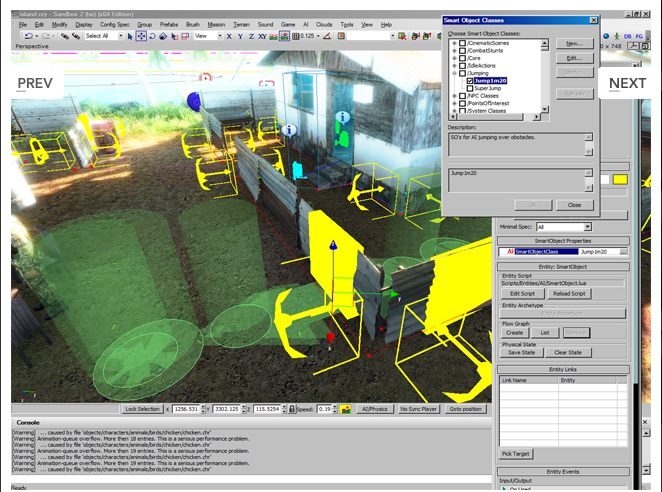Screen dimensions: 662x492
Task: Click terrain collision icon beside speed field
Action: [x=345, y=409]
